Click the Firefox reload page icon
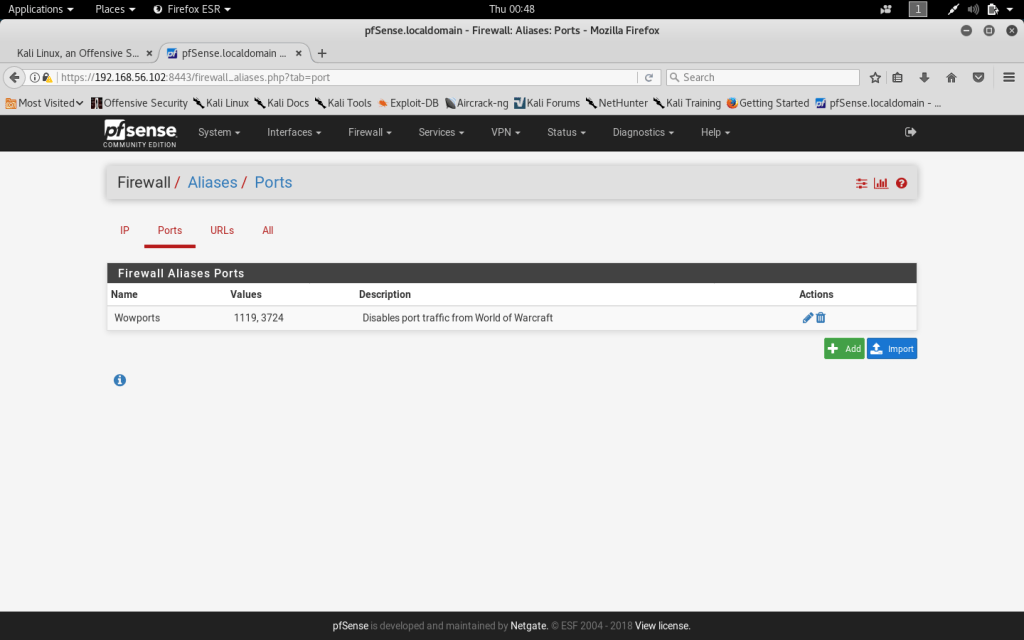This screenshot has width=1024, height=640. (x=649, y=77)
